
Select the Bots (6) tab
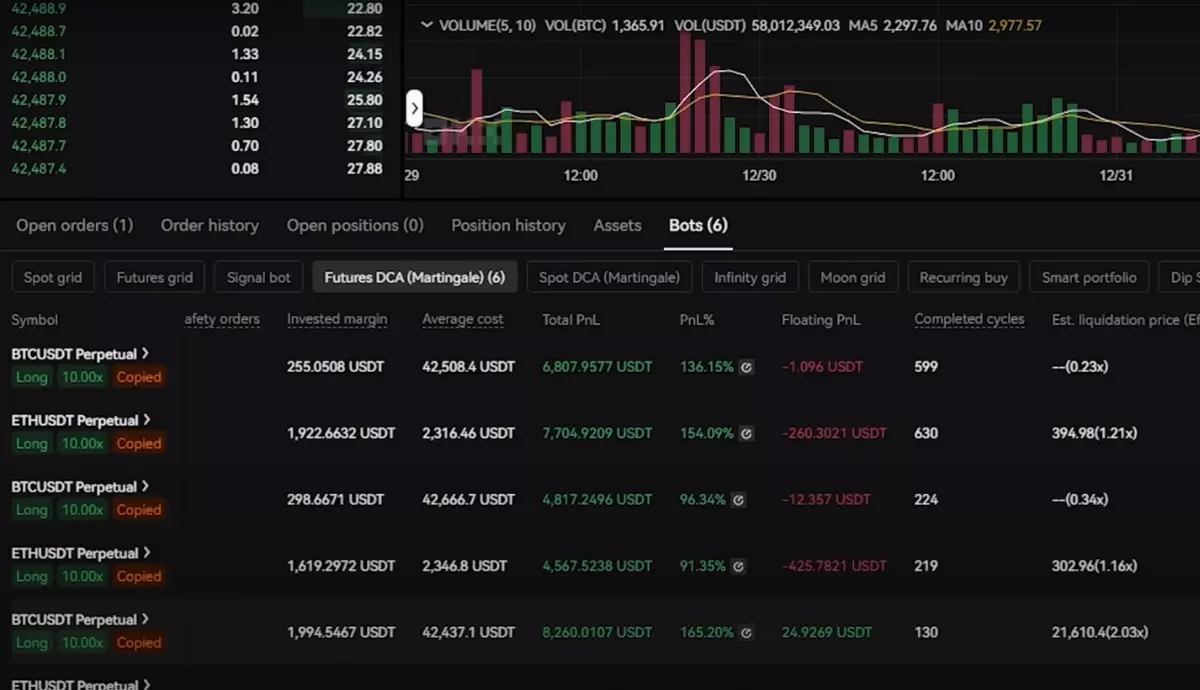698,225
